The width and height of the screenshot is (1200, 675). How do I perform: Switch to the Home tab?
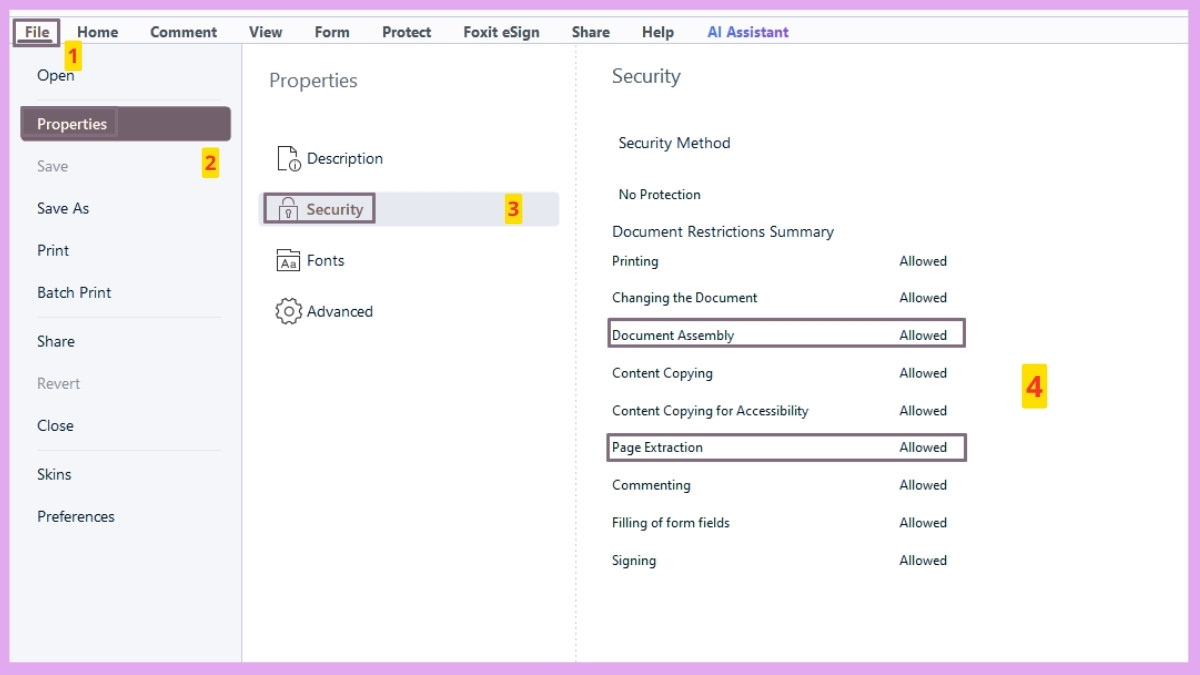[x=97, y=32]
